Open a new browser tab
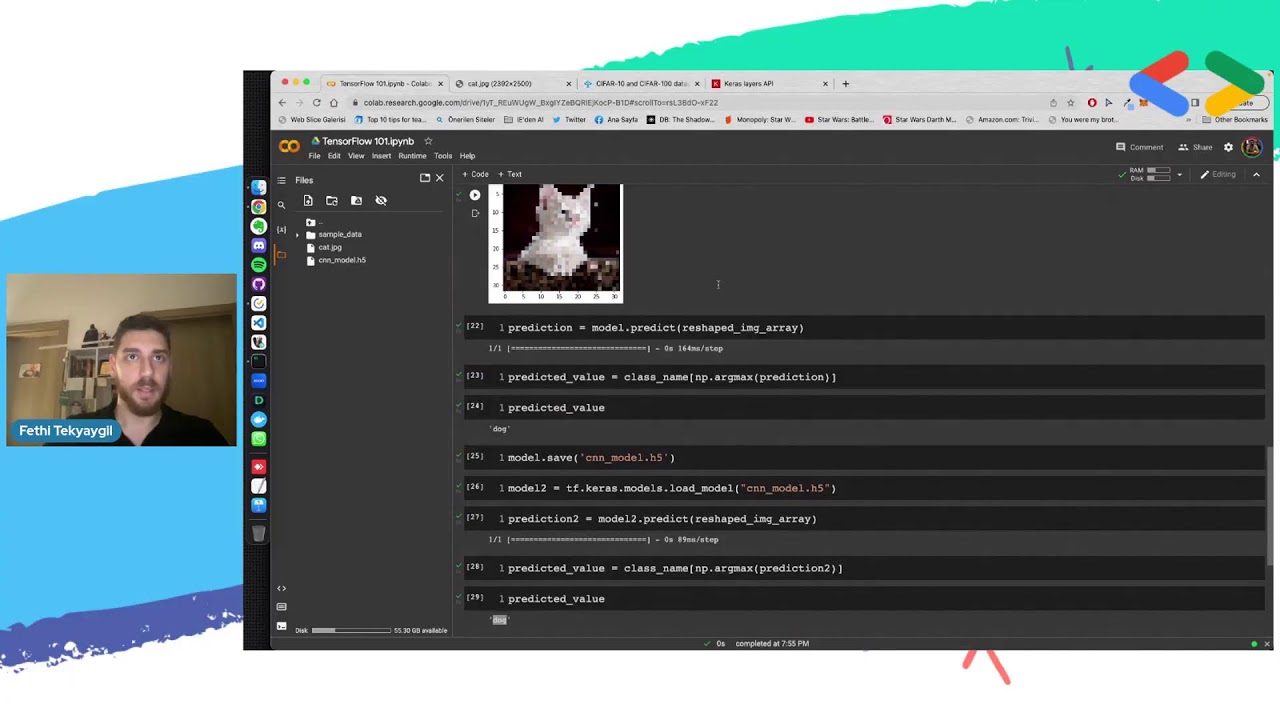The height and width of the screenshot is (720, 1280). (845, 84)
